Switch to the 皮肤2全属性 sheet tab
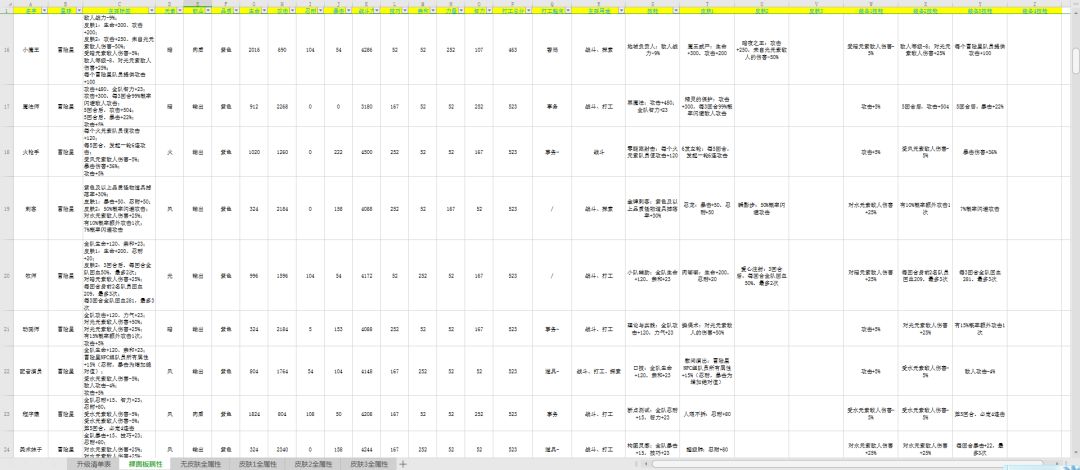The width and height of the screenshot is (1080, 470). pyautogui.click(x=314, y=464)
